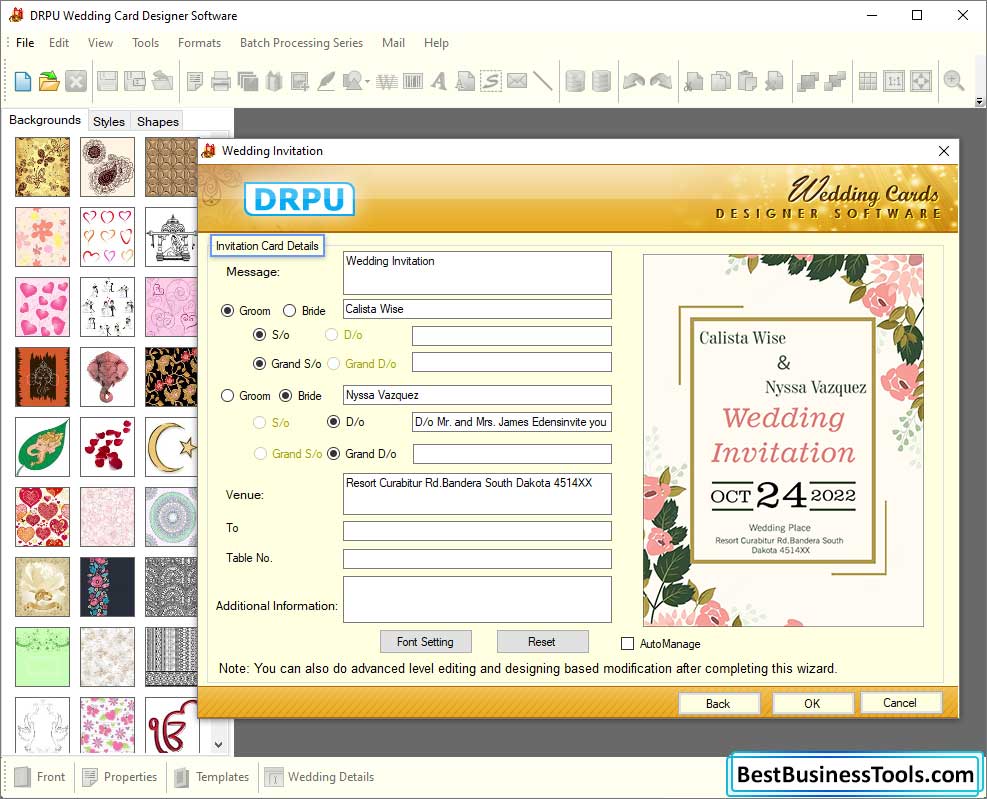Click the Additional Information text box
987x799 pixels.
click(477, 599)
